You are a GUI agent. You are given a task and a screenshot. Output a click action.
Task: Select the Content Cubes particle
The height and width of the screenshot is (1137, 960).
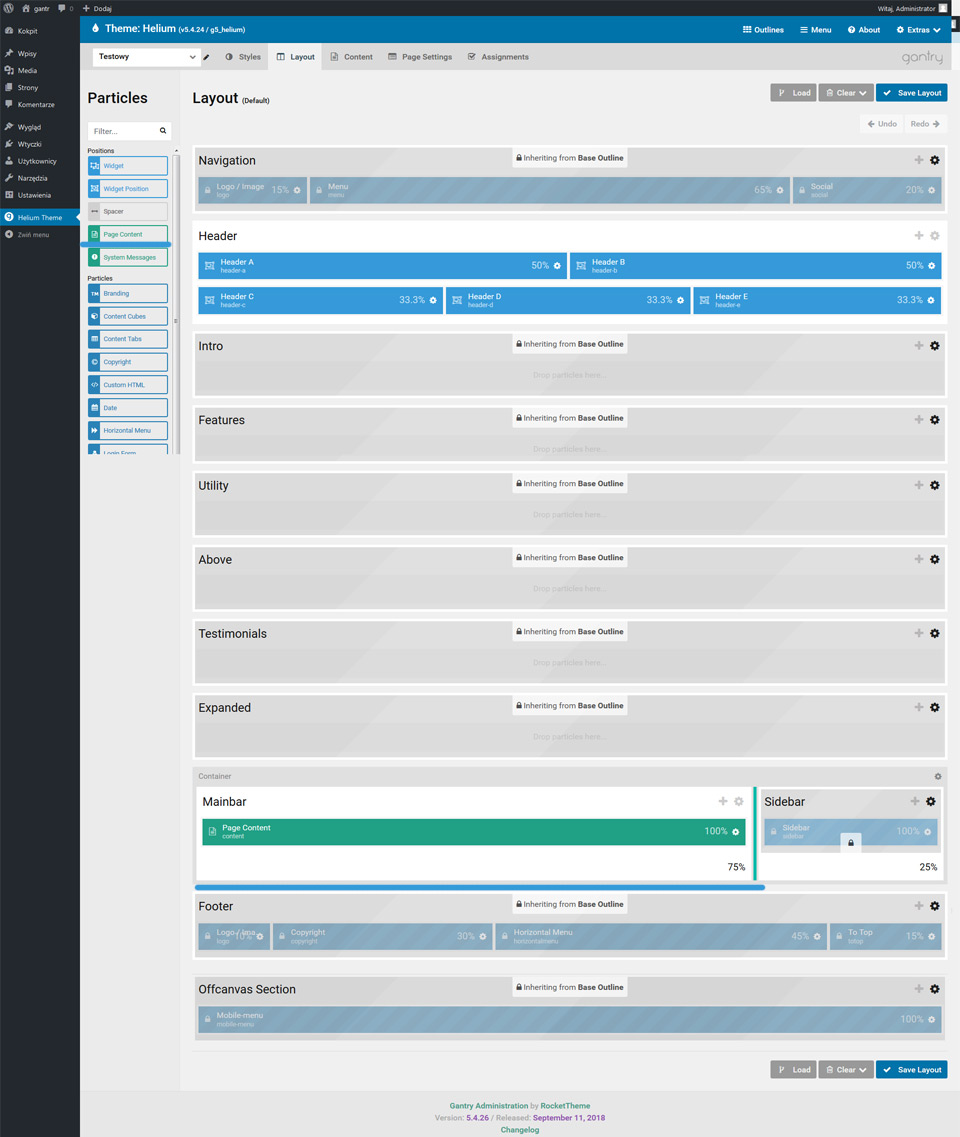tap(128, 316)
